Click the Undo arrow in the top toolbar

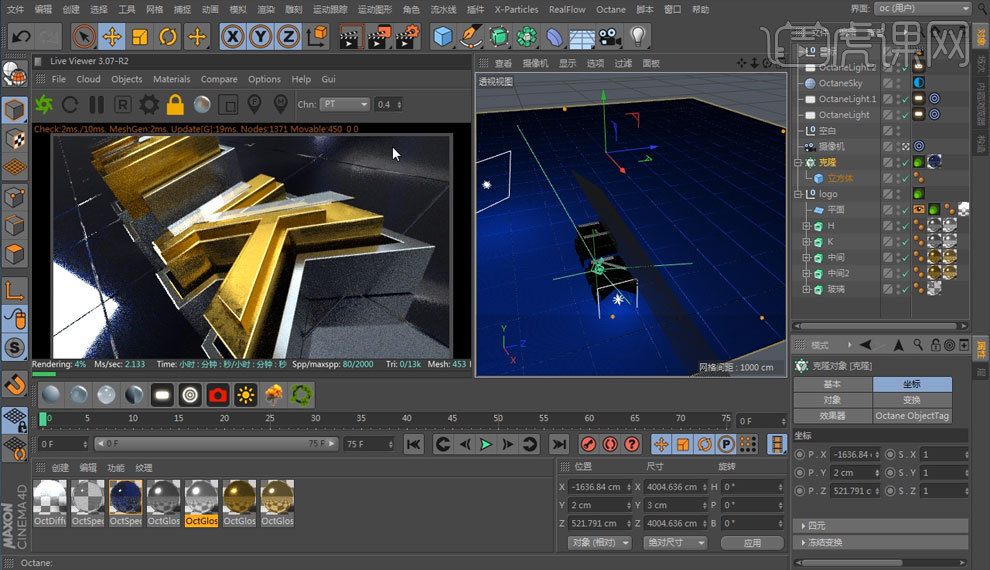tap(21, 37)
